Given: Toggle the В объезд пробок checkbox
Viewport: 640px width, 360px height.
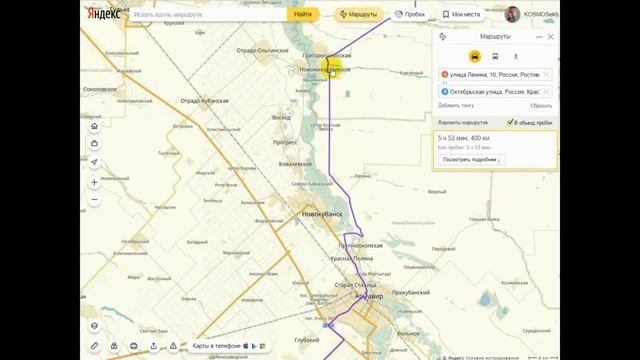Looking at the screenshot, I should [x=510, y=122].
